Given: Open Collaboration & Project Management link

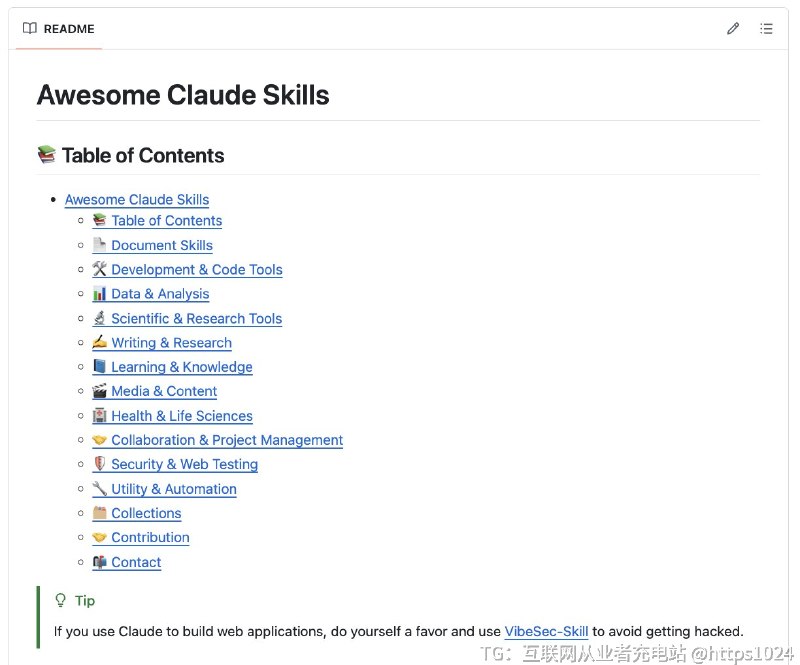Looking at the screenshot, I should tap(226, 440).
